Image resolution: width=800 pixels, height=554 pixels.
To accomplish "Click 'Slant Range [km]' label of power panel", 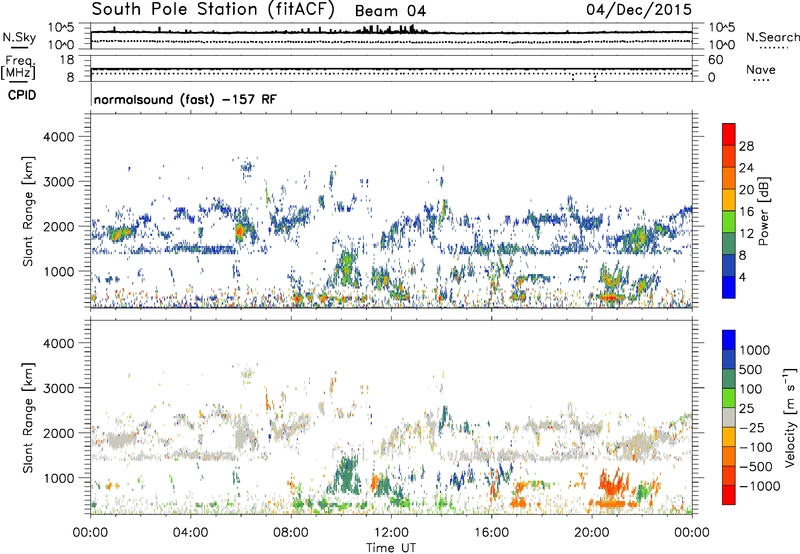I will (x=28, y=211).
